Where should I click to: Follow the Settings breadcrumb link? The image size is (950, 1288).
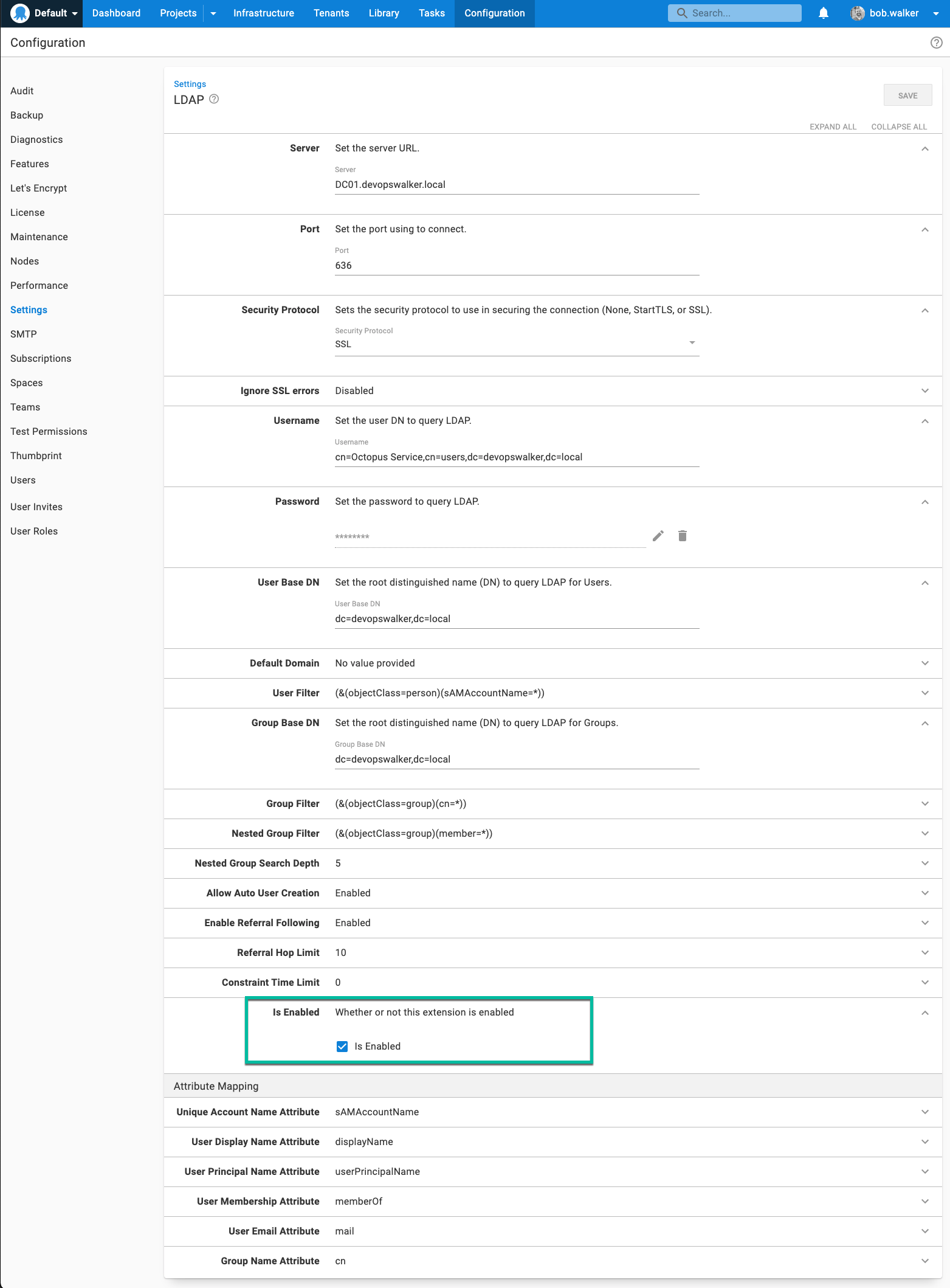click(190, 84)
